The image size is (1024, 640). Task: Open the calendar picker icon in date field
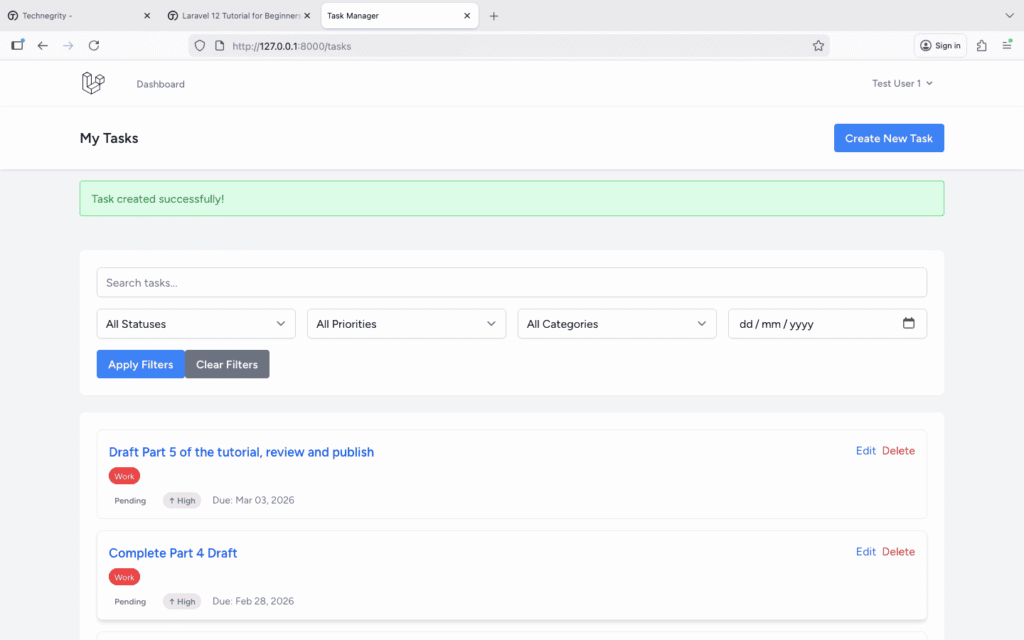pos(908,323)
